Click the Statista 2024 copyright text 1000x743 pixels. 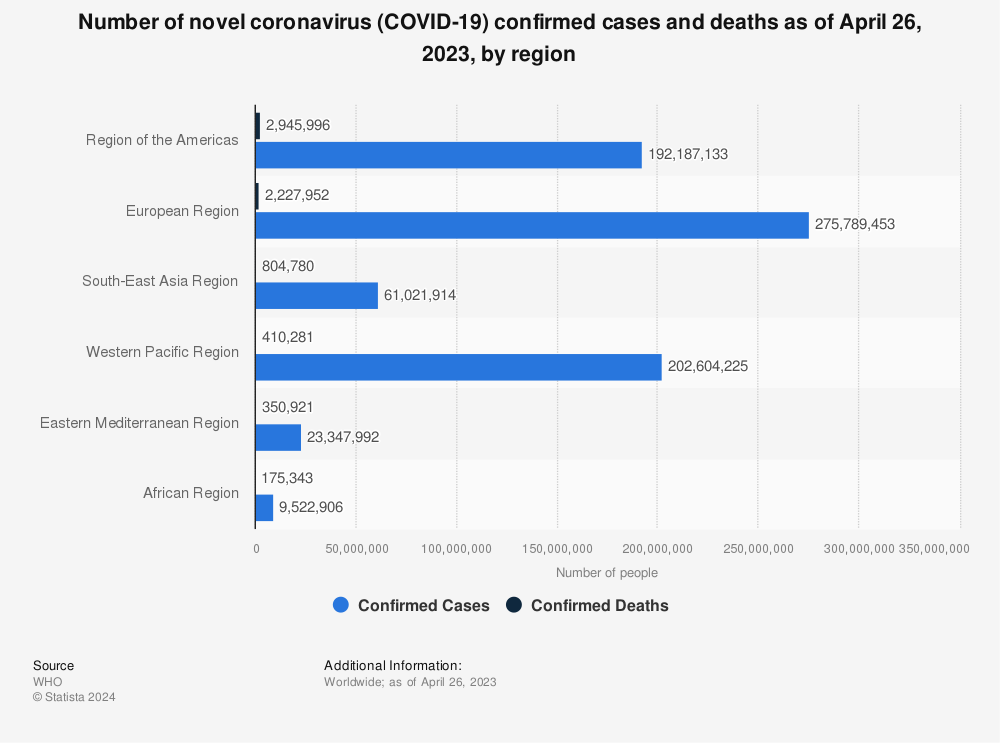(x=74, y=697)
